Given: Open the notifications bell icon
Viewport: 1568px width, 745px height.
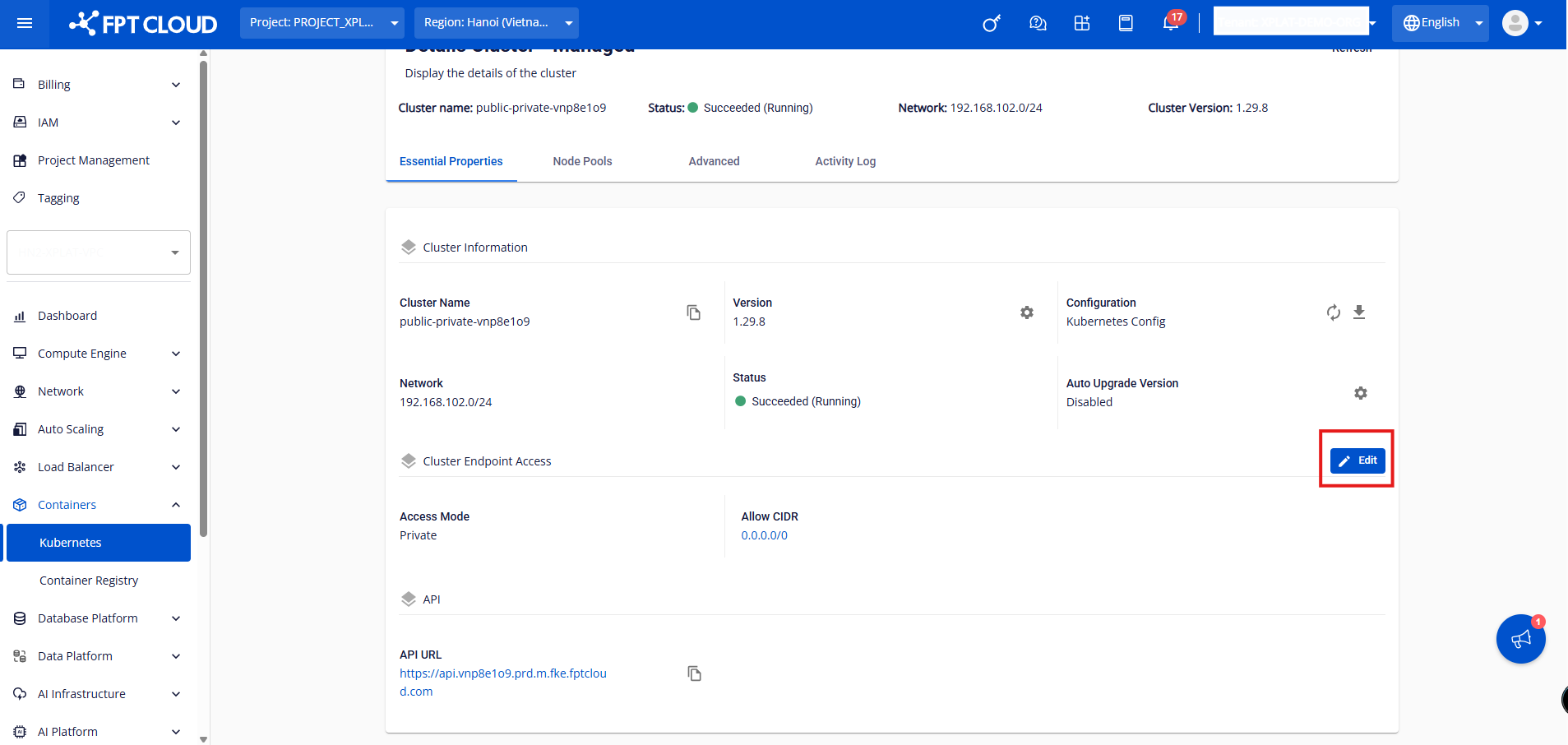Looking at the screenshot, I should (x=1170, y=23).
